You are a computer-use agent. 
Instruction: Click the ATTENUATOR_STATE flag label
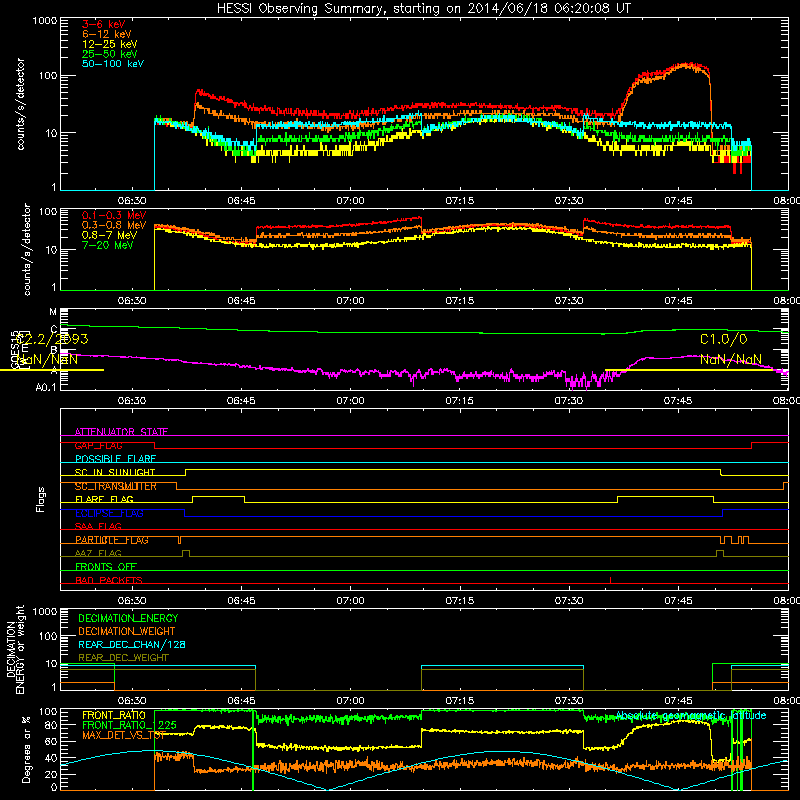click(121, 432)
